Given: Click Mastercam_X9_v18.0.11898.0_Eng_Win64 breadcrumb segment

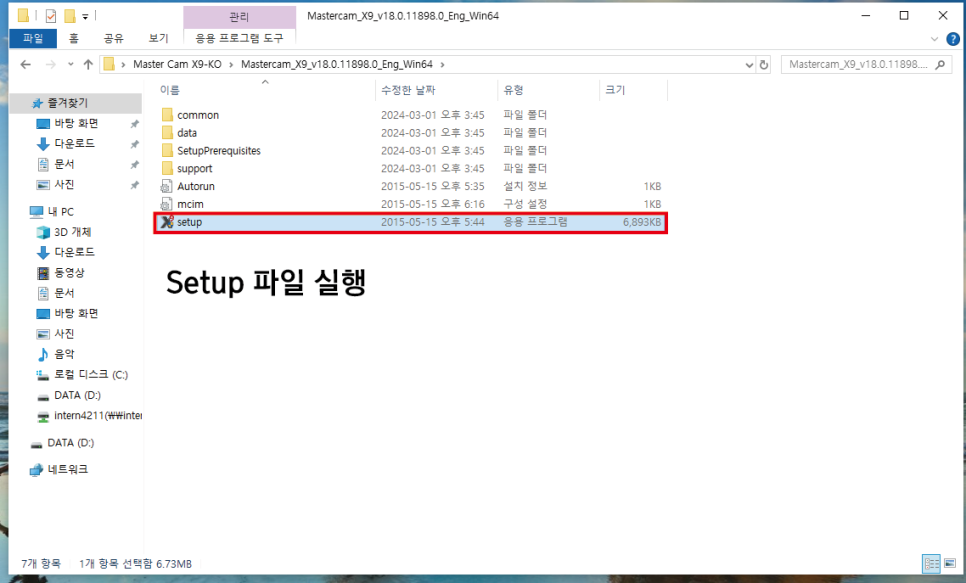Looking at the screenshot, I should [x=337, y=64].
